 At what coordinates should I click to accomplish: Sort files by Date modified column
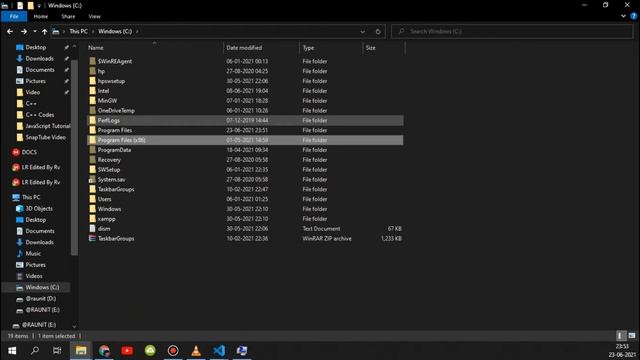coord(261,48)
